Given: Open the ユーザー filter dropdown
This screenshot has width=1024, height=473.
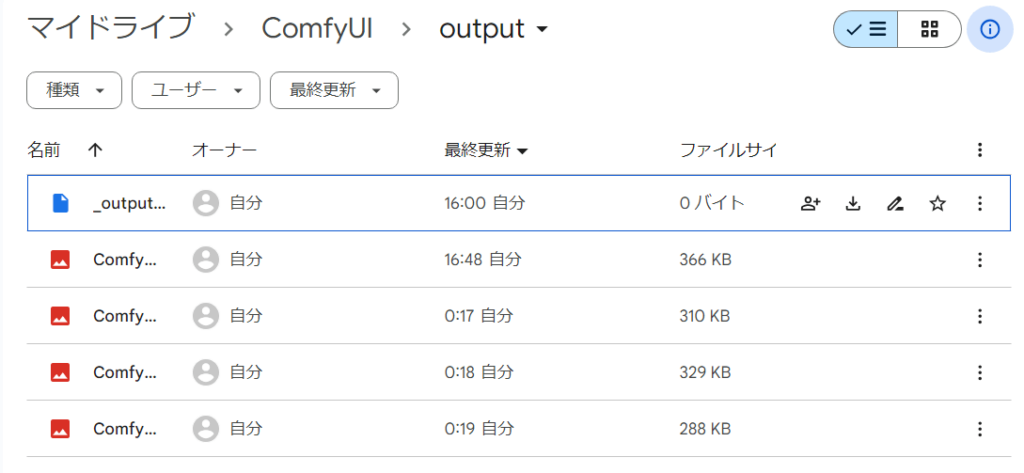Looking at the screenshot, I should pos(196,90).
